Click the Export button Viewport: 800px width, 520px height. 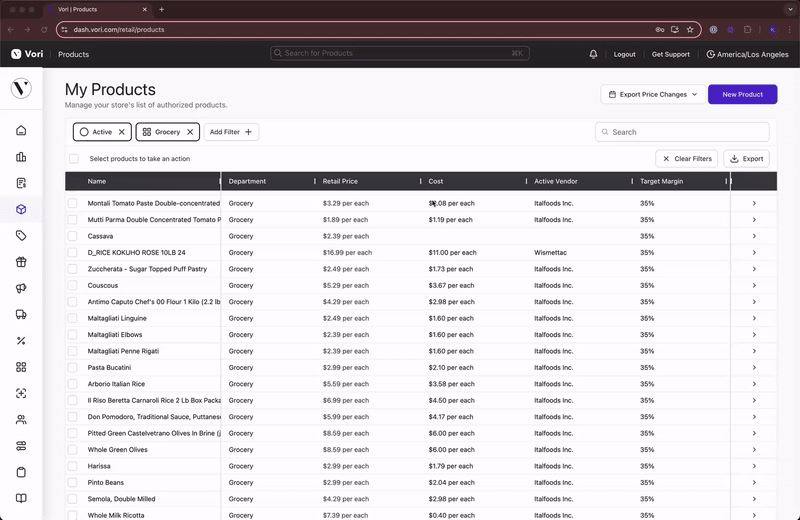tap(746, 159)
